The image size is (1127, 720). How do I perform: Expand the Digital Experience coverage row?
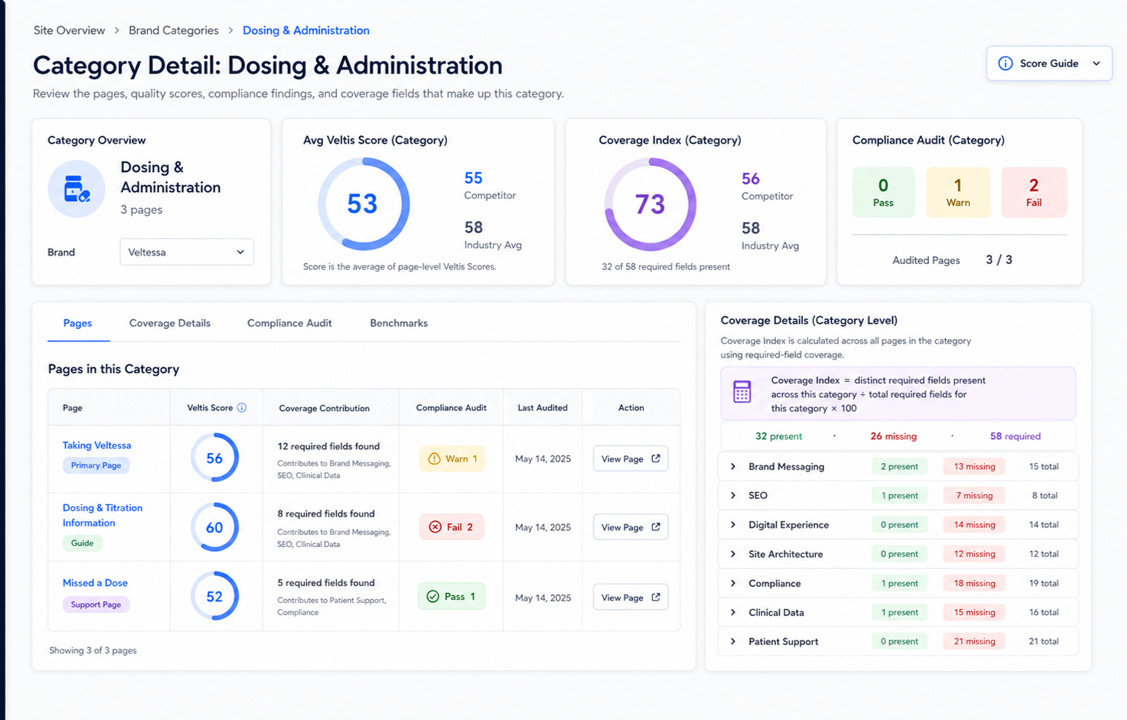[733, 525]
